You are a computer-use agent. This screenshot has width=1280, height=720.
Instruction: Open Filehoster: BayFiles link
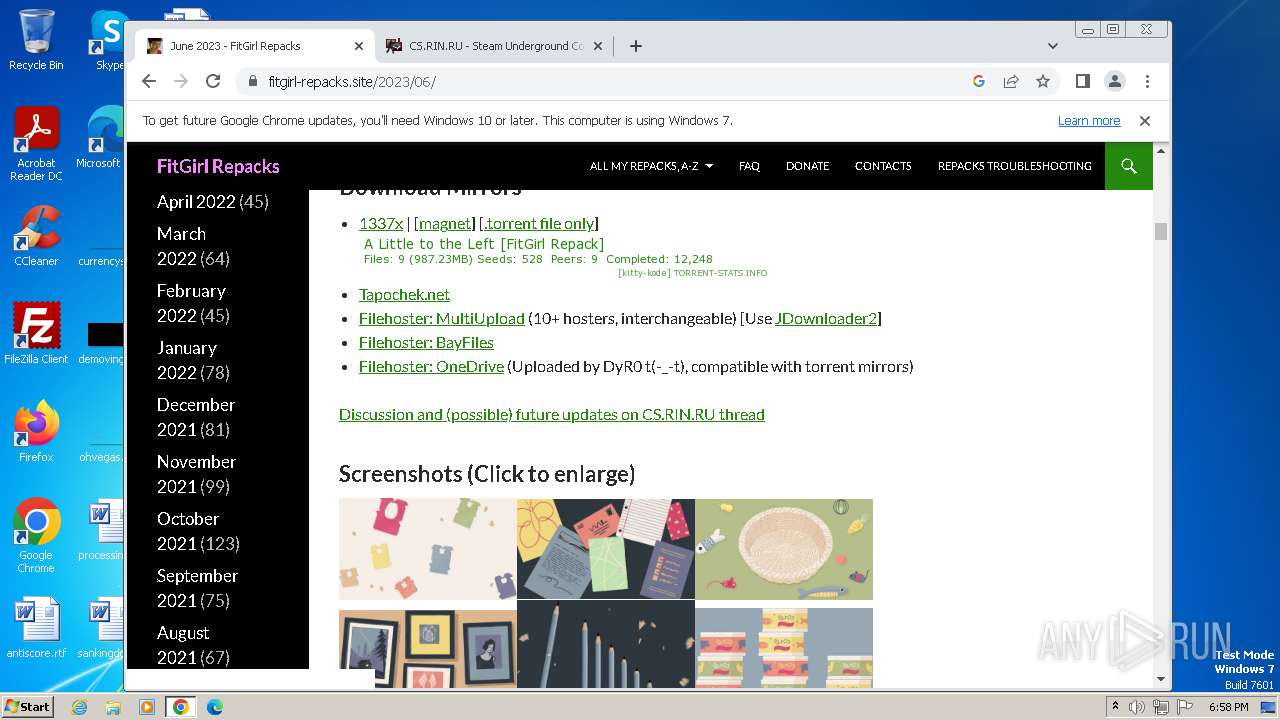426,343
